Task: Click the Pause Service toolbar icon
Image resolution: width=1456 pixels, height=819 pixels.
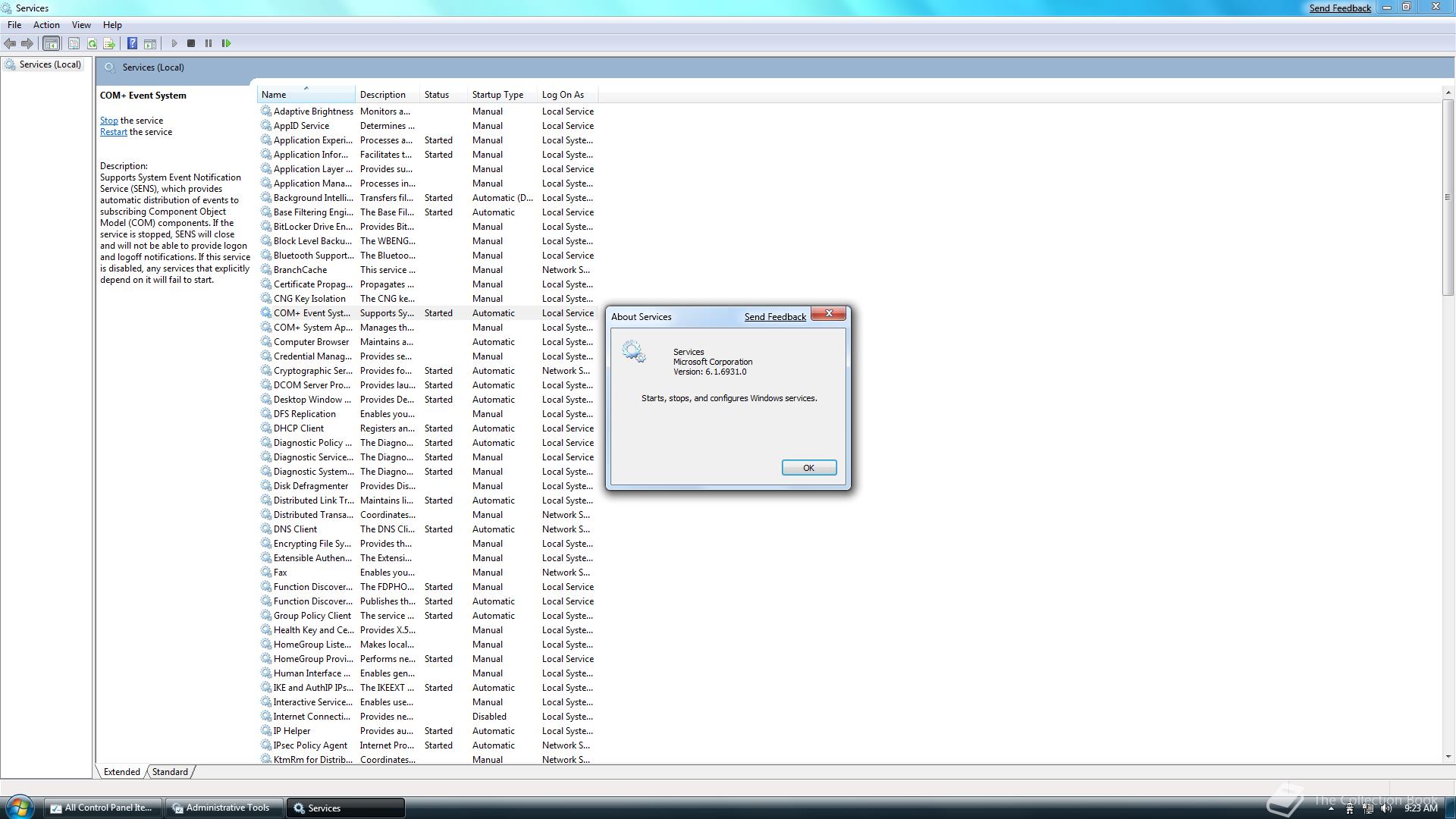Action: [209, 43]
